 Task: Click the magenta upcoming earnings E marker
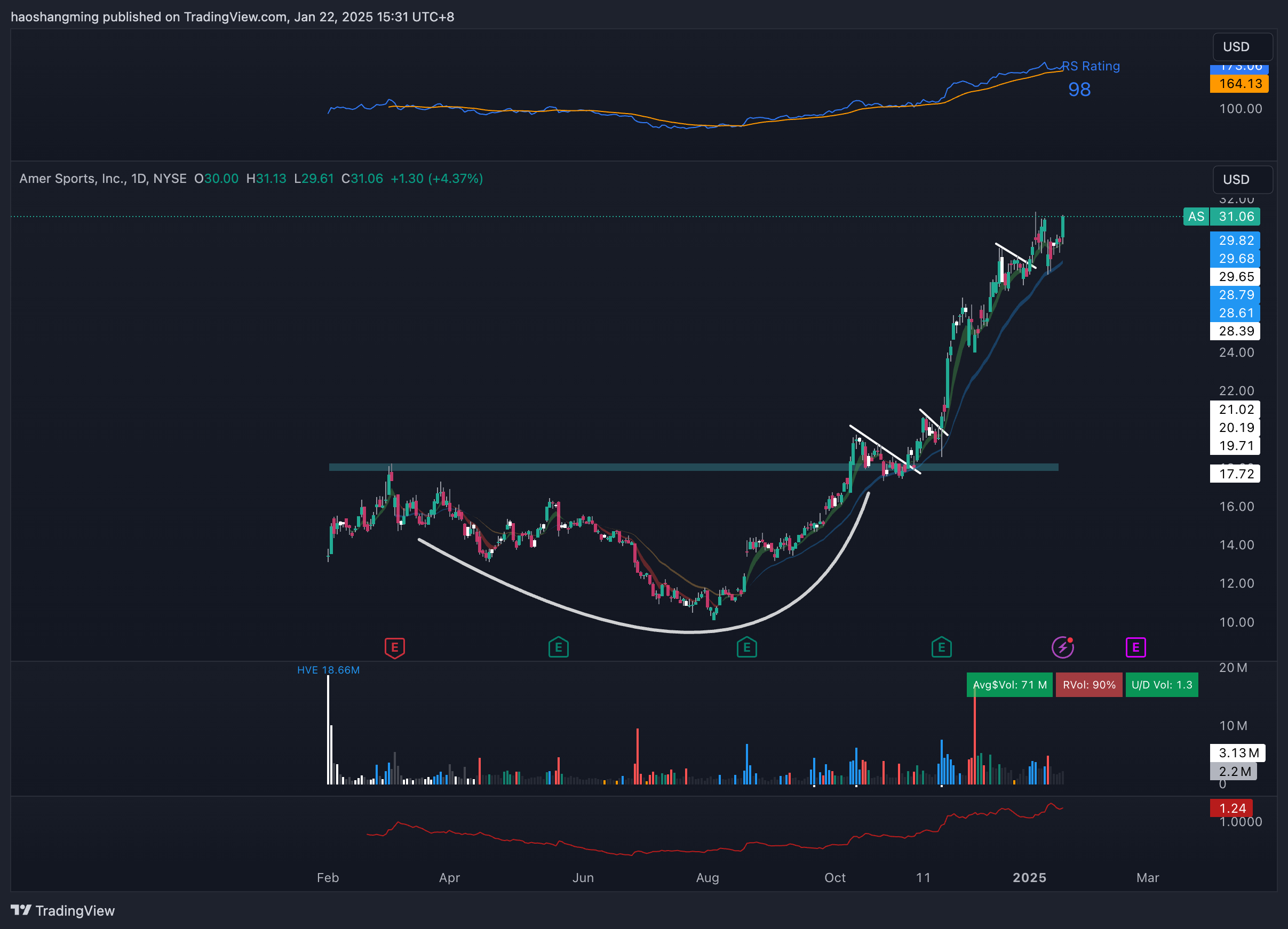(x=1135, y=647)
